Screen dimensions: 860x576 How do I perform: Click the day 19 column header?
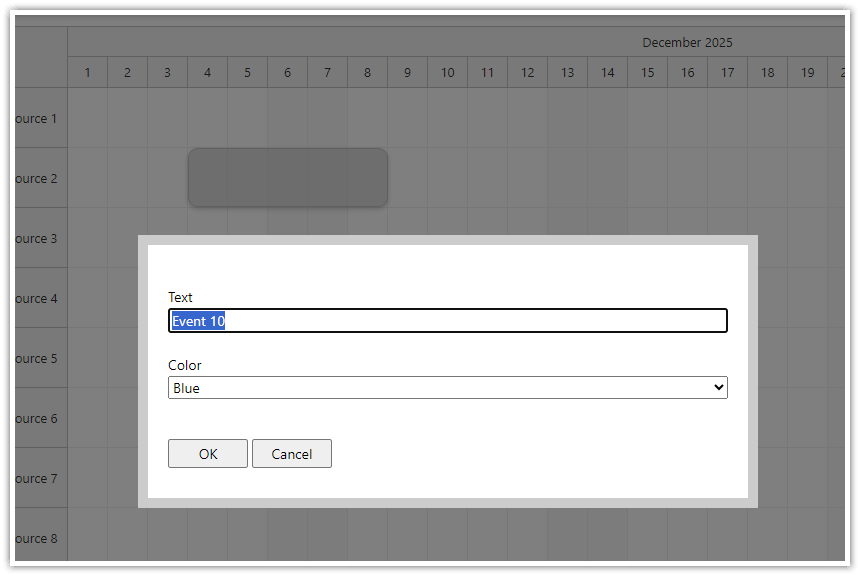point(807,72)
